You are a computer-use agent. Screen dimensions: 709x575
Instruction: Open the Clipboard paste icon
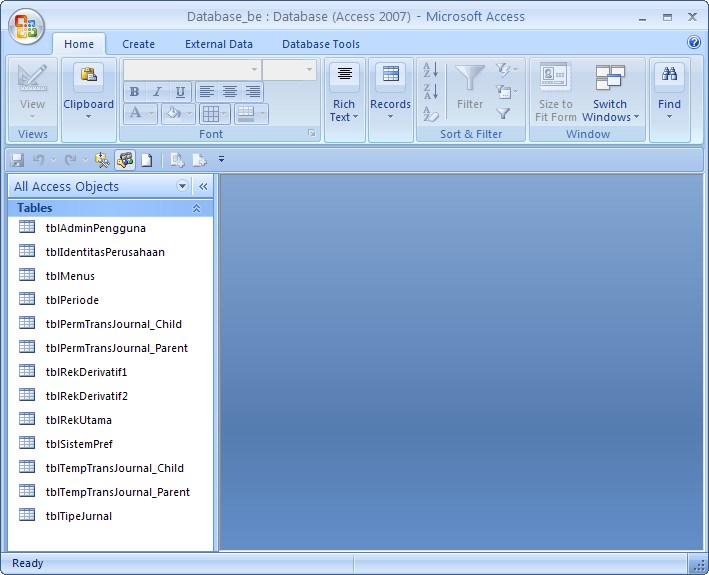click(x=89, y=75)
